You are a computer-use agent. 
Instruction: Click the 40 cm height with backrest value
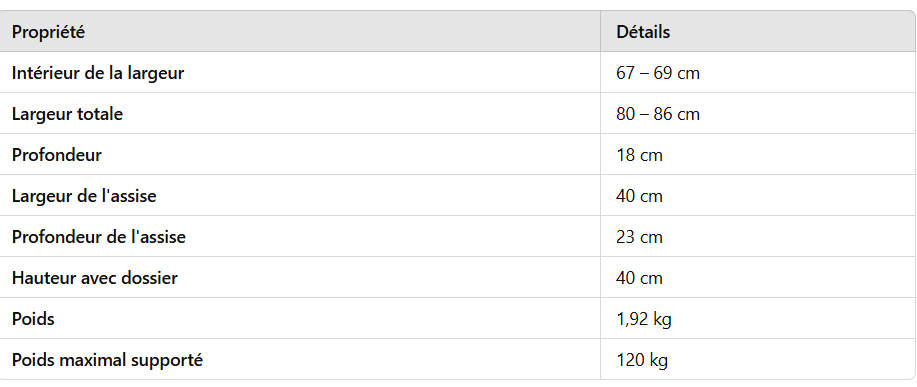(639, 278)
